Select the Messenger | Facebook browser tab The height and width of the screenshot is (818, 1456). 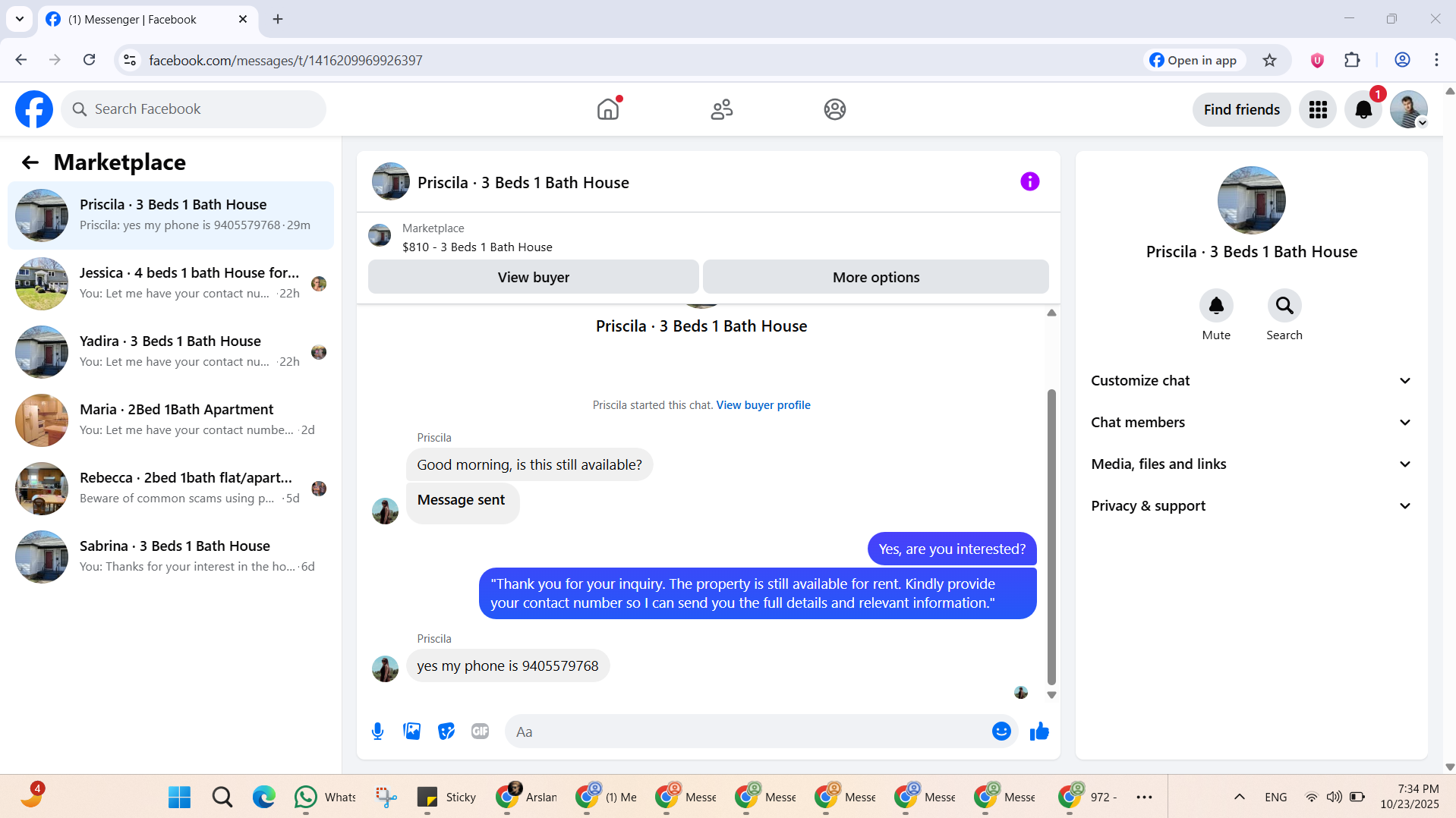(148, 19)
